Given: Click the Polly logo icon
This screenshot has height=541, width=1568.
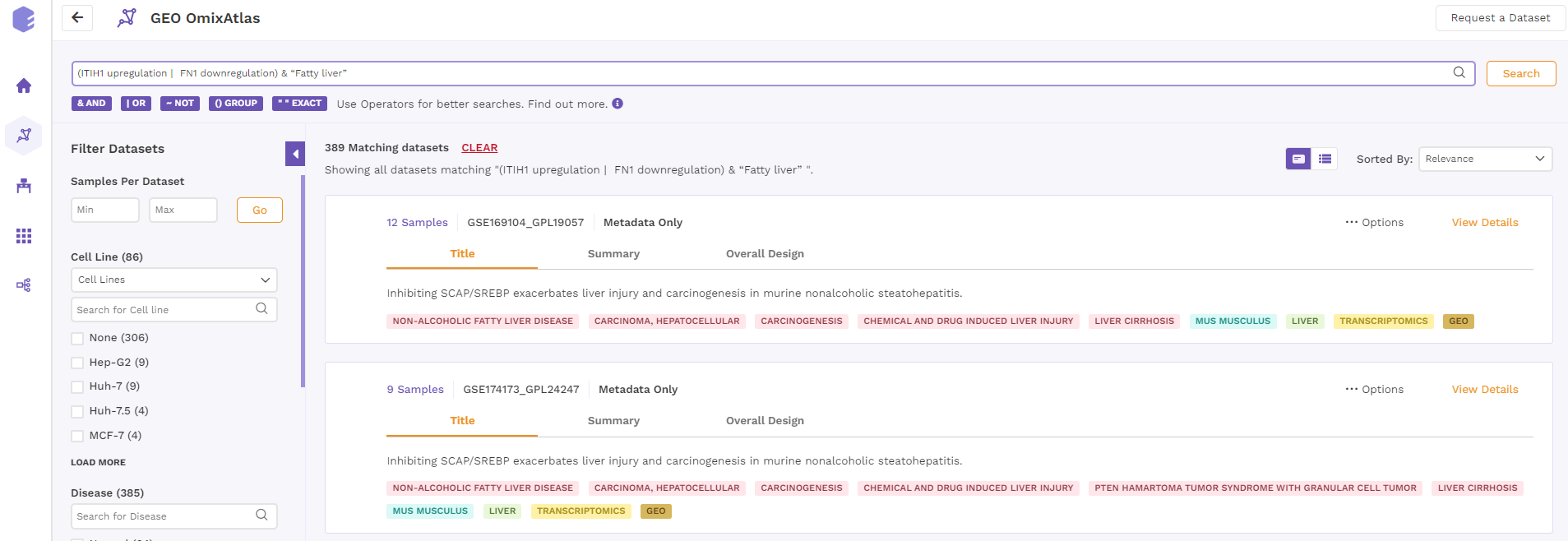Looking at the screenshot, I should click(x=24, y=19).
